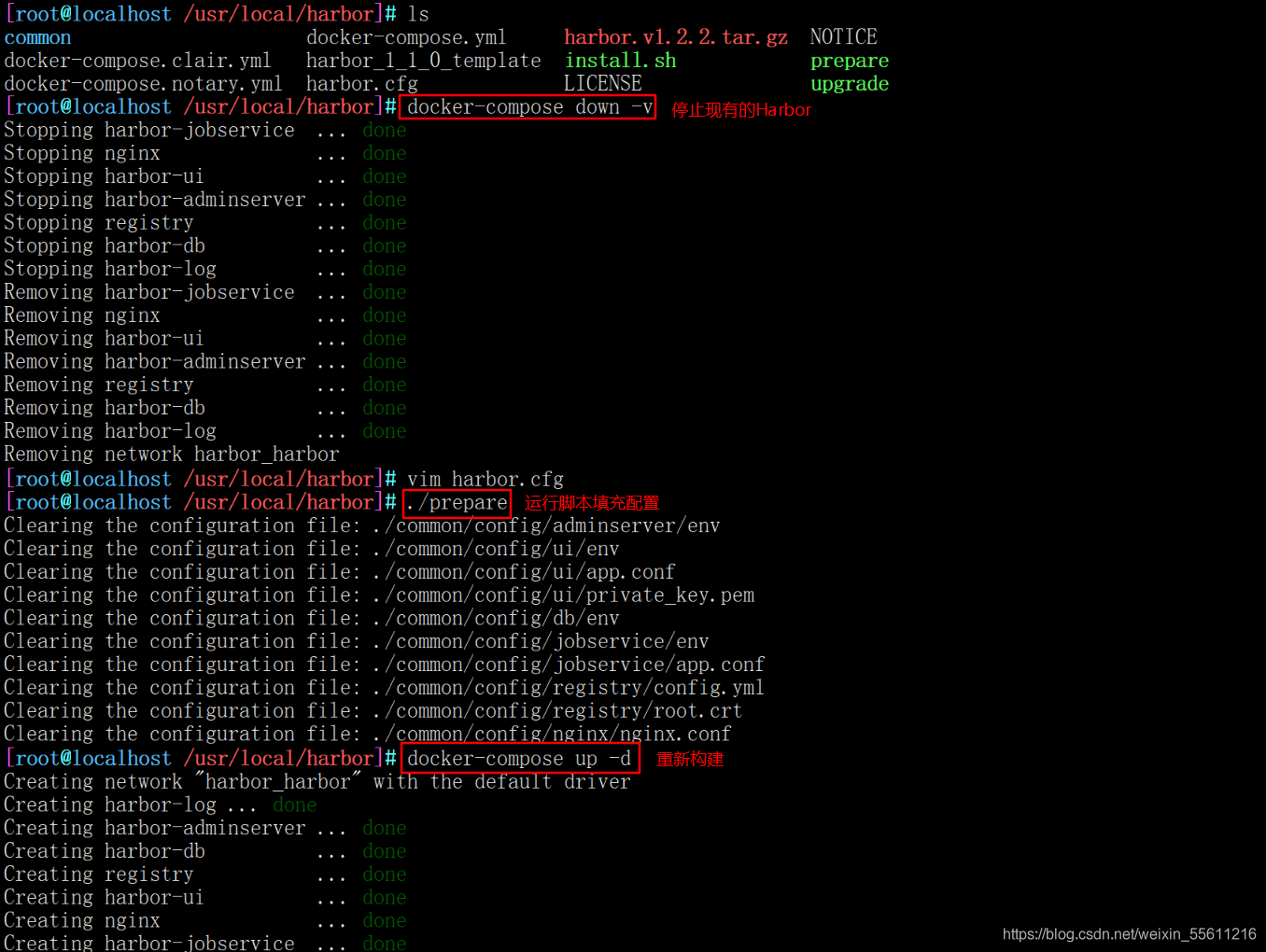
Task: Click the path './common/config/ui/env'
Action: 496,550
